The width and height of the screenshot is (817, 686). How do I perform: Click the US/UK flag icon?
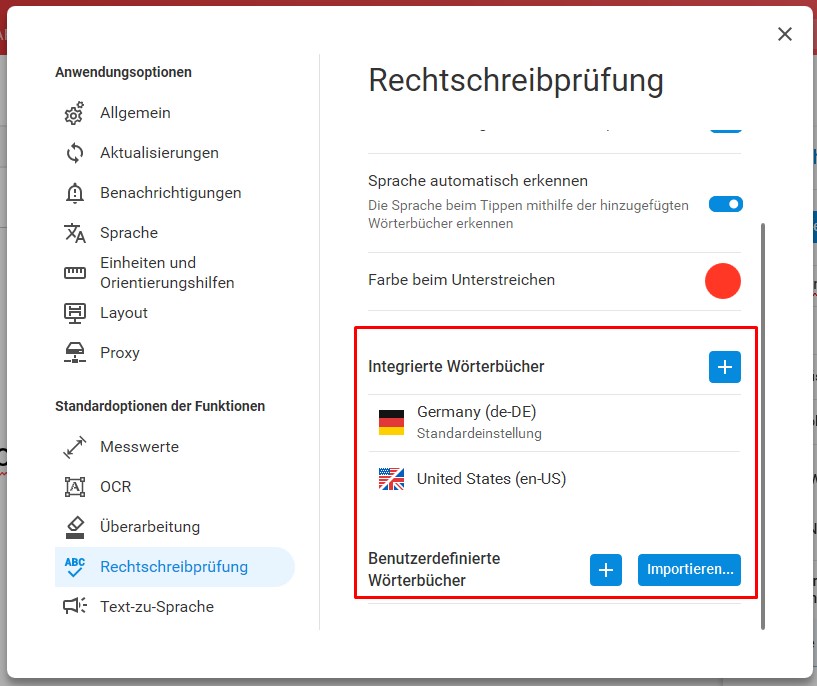(x=391, y=479)
